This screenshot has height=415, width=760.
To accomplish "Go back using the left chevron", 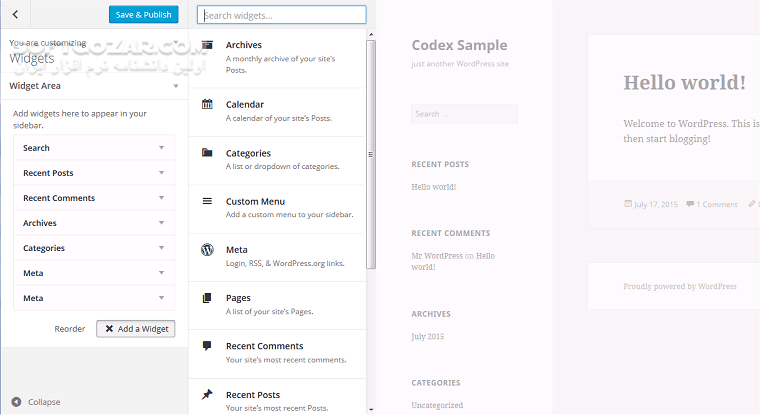I will coord(15,15).
